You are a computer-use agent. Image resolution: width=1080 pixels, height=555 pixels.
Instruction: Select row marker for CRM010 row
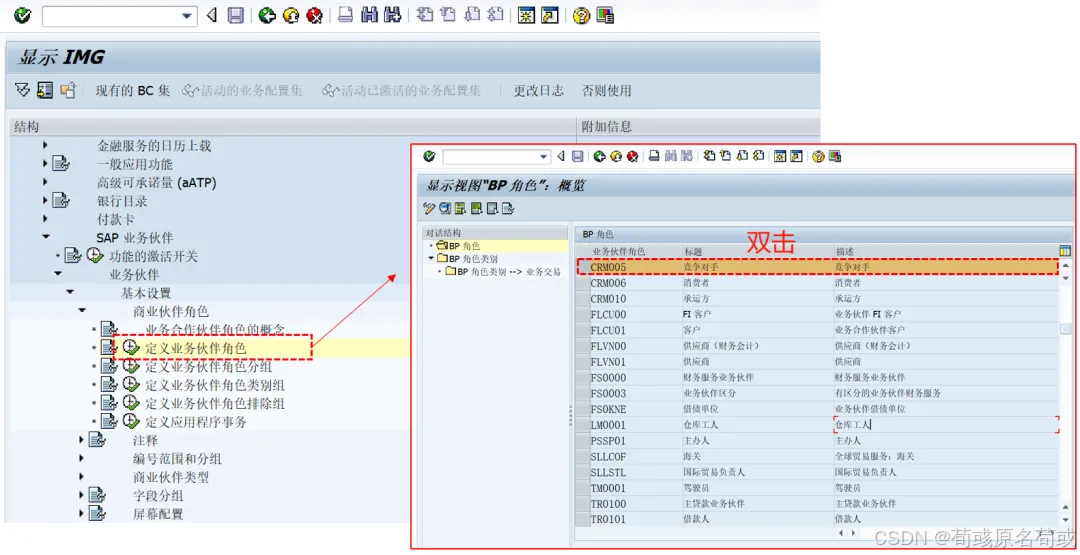(x=583, y=299)
